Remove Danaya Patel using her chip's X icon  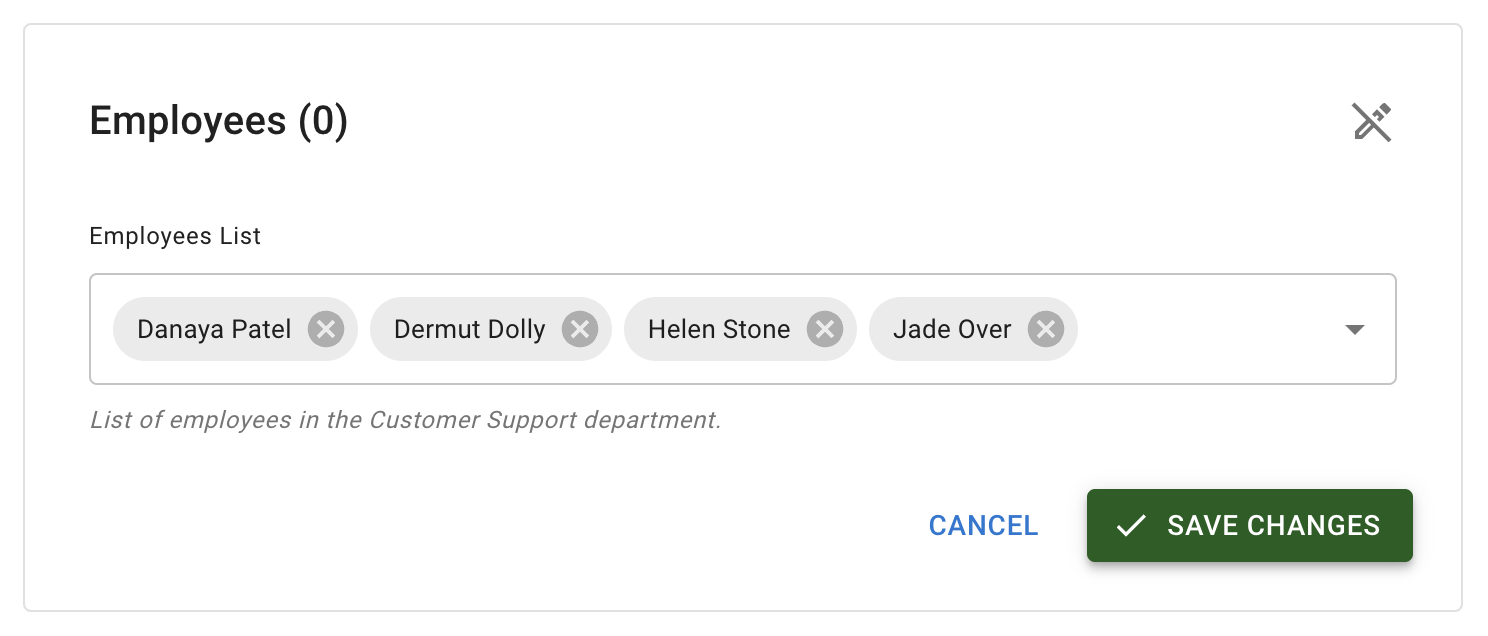tap(324, 328)
